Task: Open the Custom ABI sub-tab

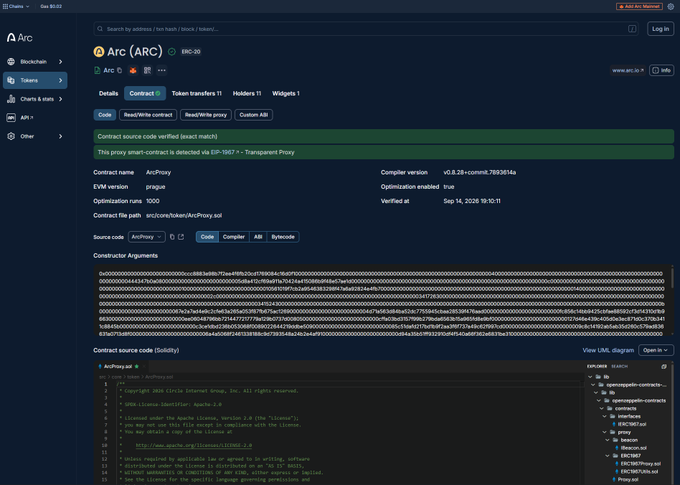Action: (x=254, y=115)
